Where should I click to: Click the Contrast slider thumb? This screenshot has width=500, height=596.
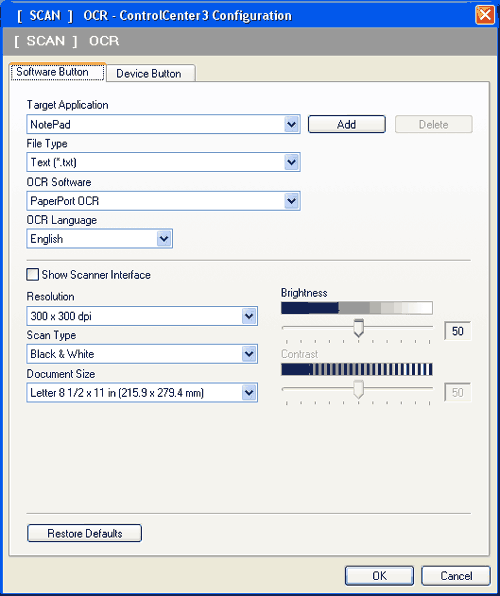point(358,390)
